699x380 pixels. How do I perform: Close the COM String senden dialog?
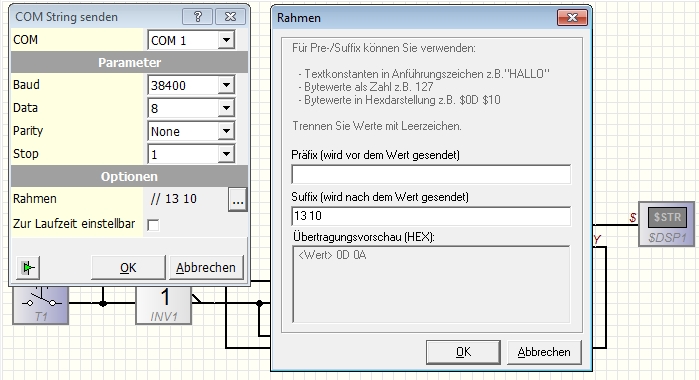click(230, 17)
